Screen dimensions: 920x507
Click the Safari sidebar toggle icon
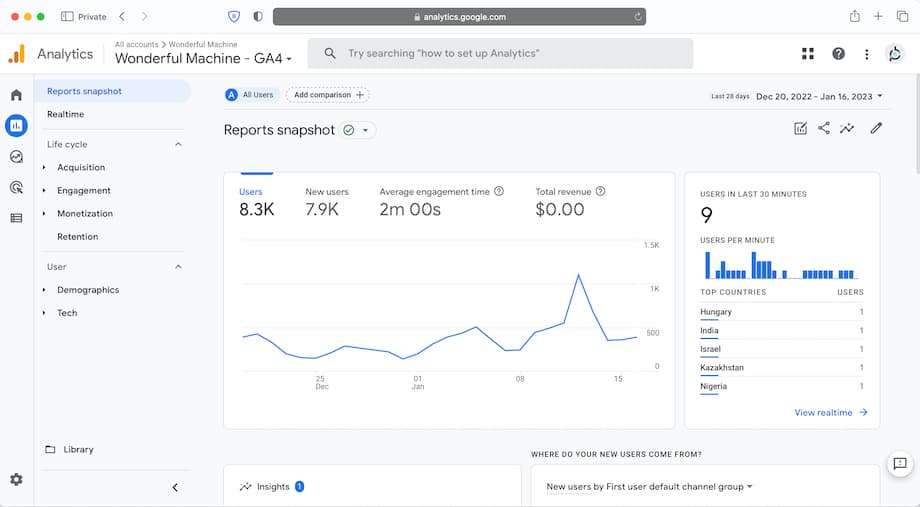[x=67, y=16]
